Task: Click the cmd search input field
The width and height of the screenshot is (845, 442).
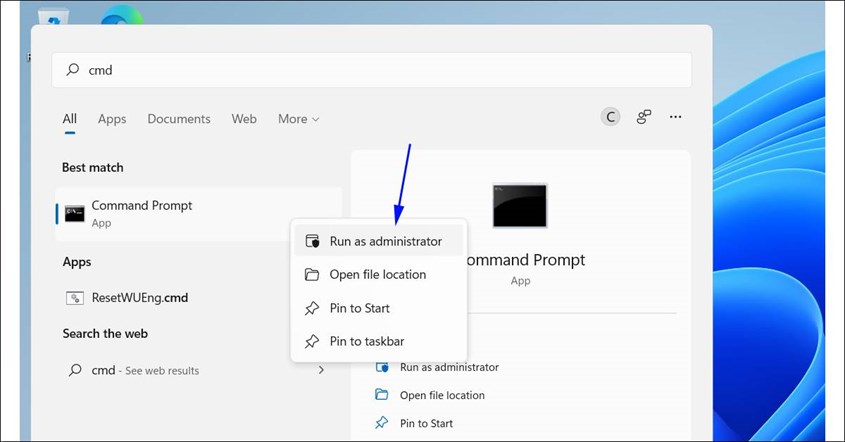Action: pos(371,70)
